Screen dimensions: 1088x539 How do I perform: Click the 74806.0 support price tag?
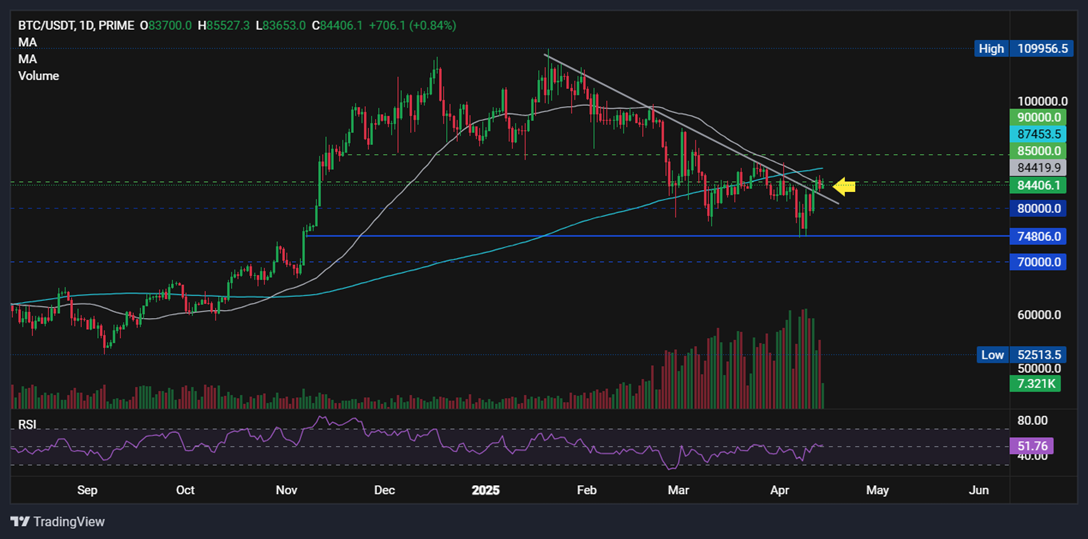pyautogui.click(x=1038, y=236)
